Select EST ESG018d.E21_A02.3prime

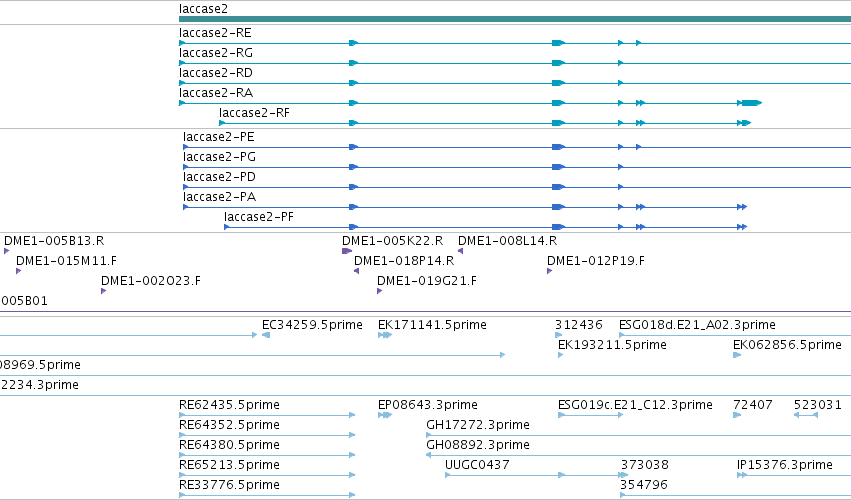tap(697, 325)
